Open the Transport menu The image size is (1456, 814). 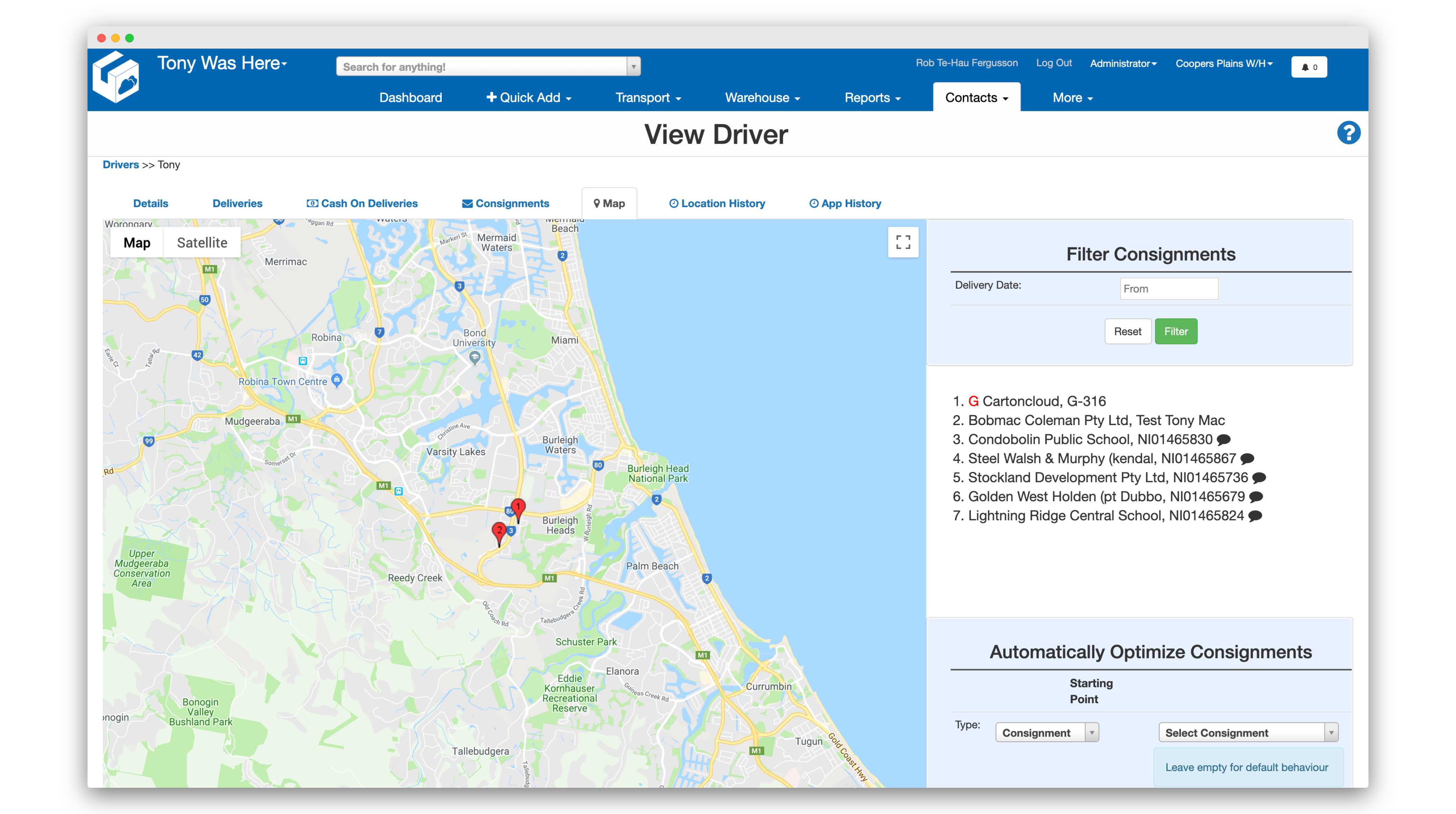click(648, 98)
